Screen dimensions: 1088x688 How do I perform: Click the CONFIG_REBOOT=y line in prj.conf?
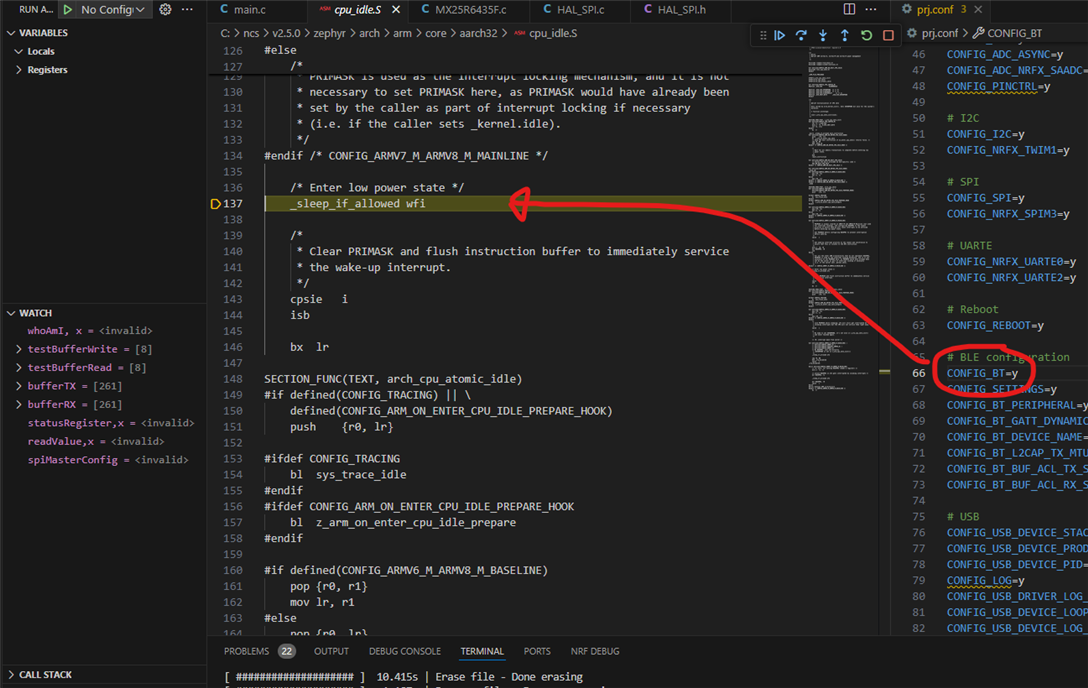point(995,325)
